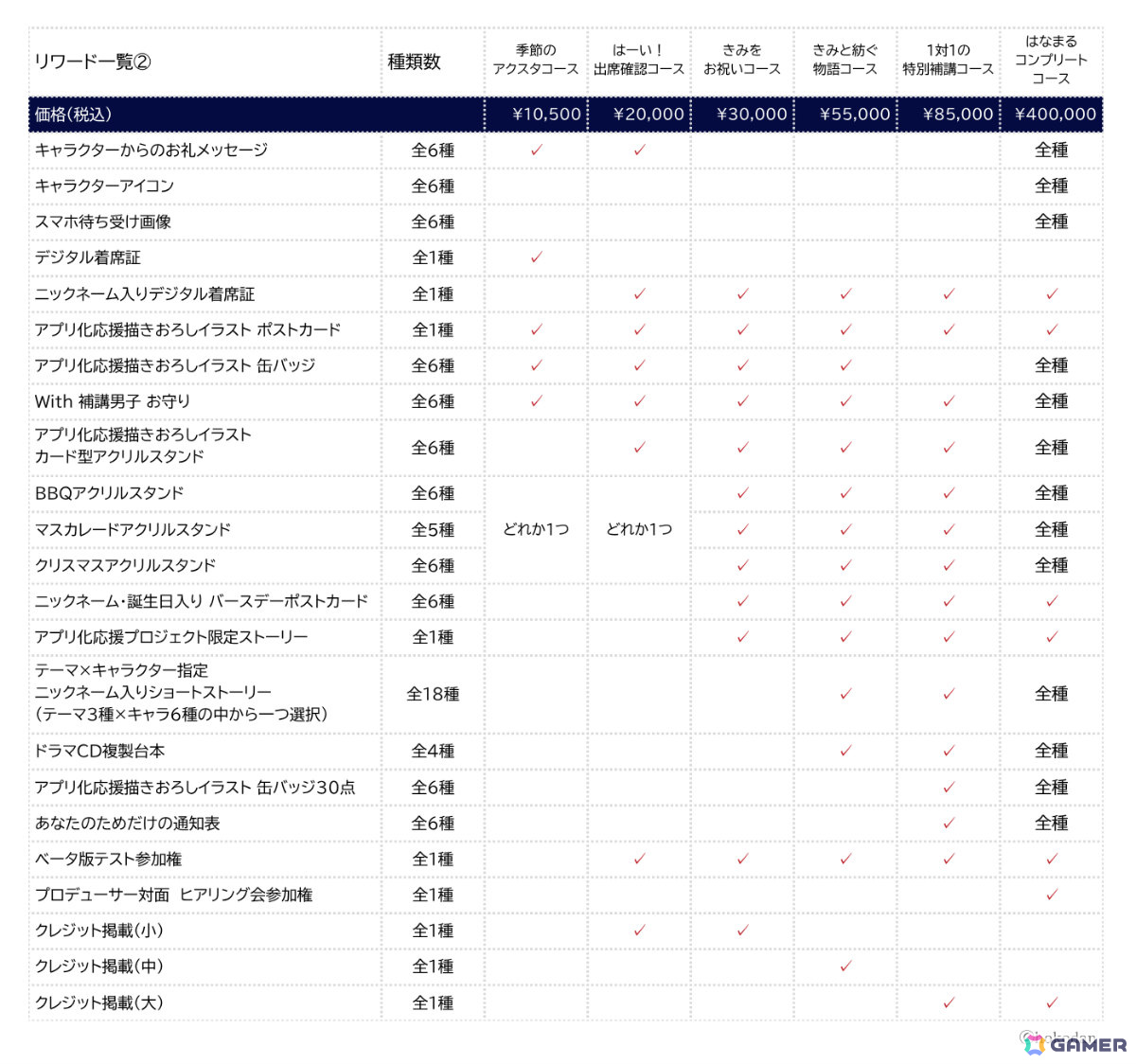Select the きみをお祝いコース header
The height and width of the screenshot is (1064, 1136).
click(742, 60)
